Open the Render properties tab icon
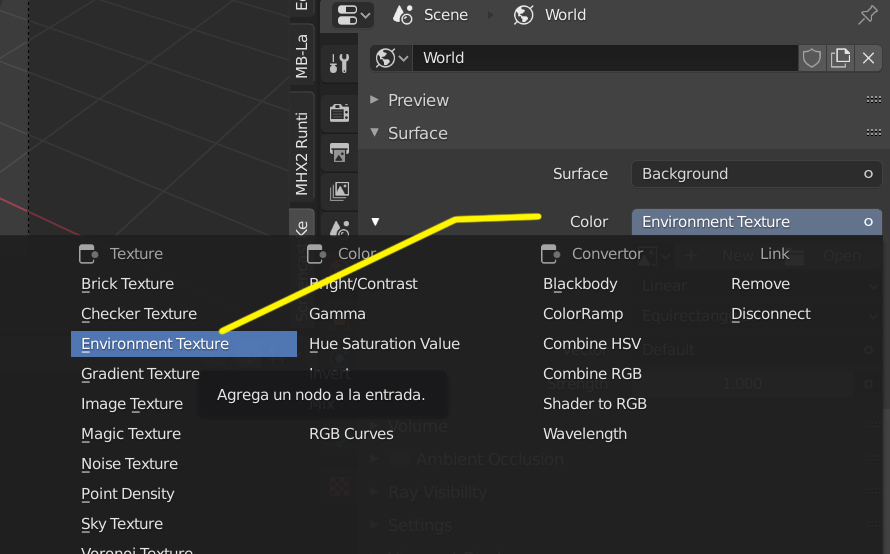890x554 pixels. pos(340,113)
